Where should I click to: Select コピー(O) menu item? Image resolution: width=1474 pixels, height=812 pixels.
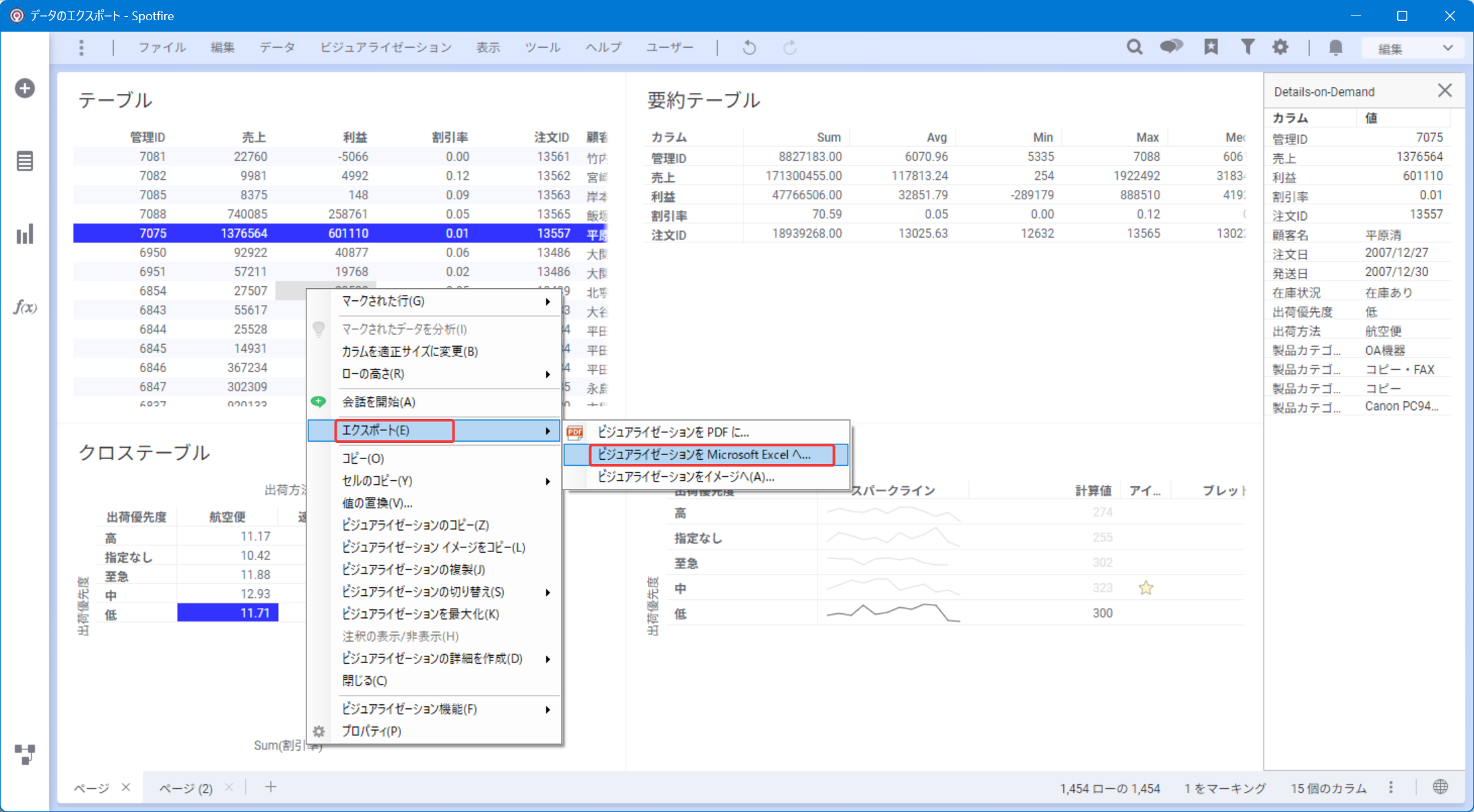(x=434, y=459)
